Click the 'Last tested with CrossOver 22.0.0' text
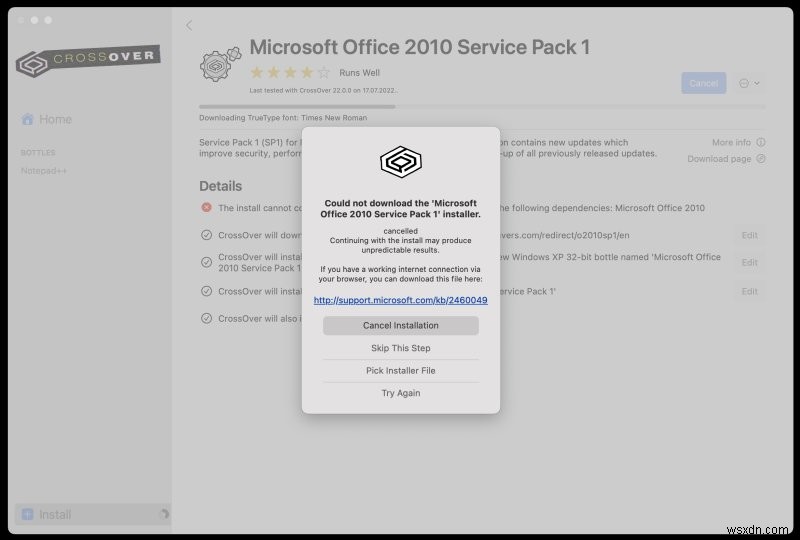The height and width of the screenshot is (540, 800). pos(323,90)
